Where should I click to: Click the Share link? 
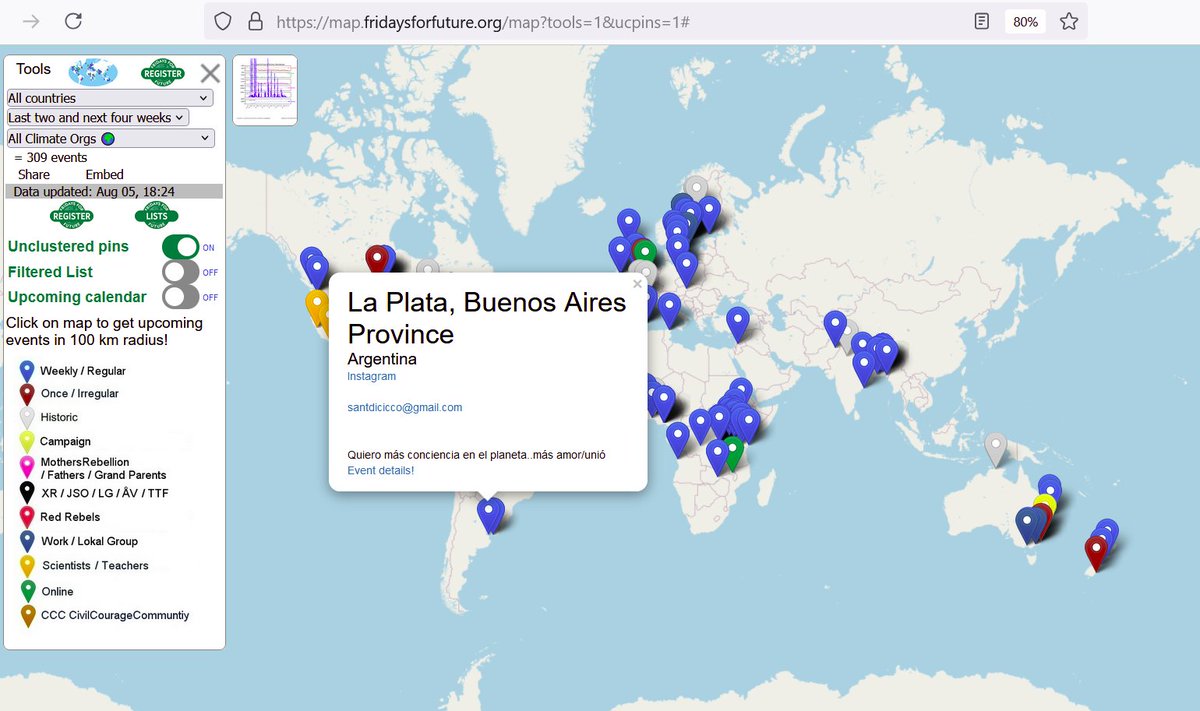coord(34,174)
